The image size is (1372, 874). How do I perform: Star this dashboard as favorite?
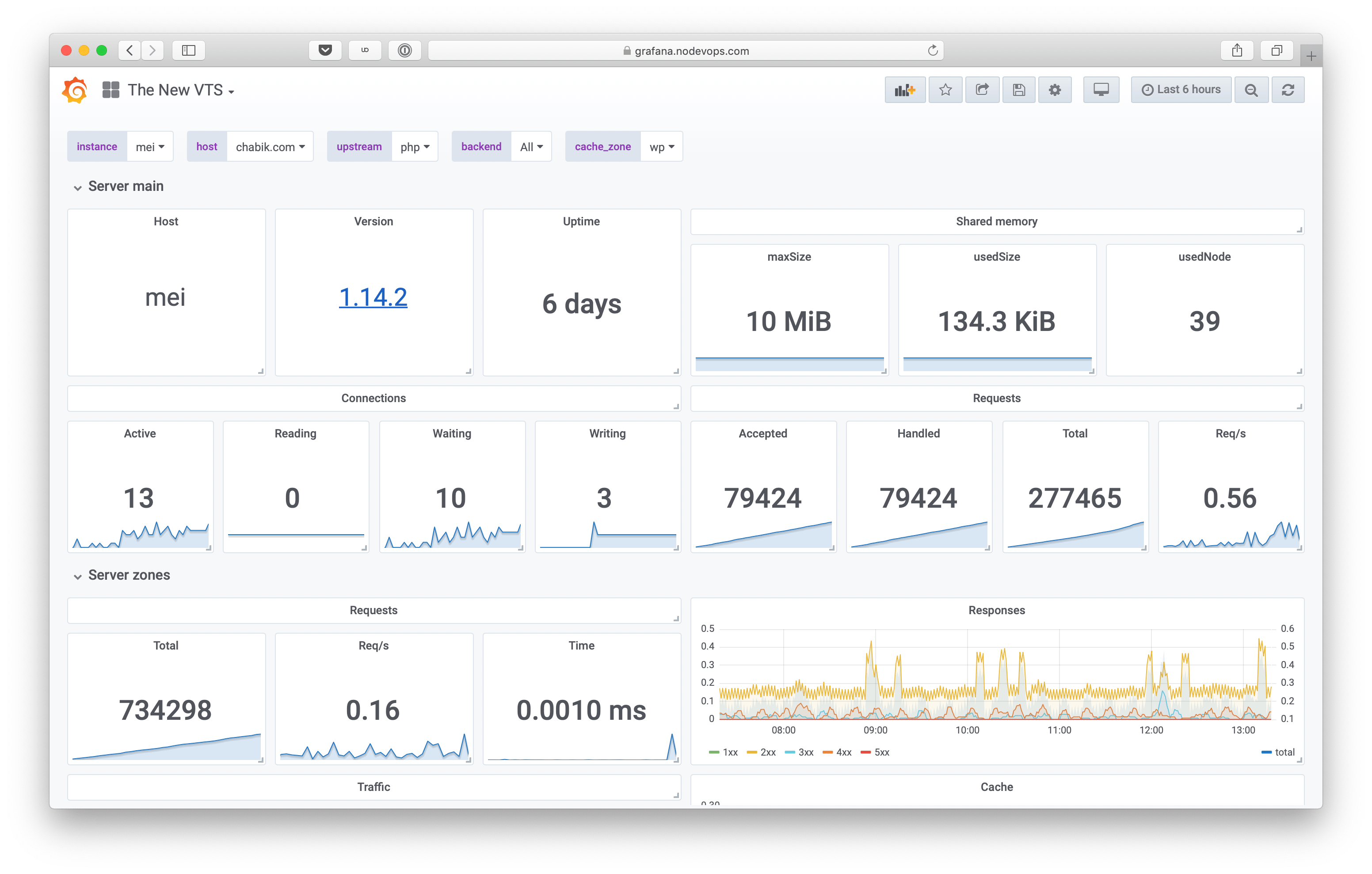(x=945, y=90)
